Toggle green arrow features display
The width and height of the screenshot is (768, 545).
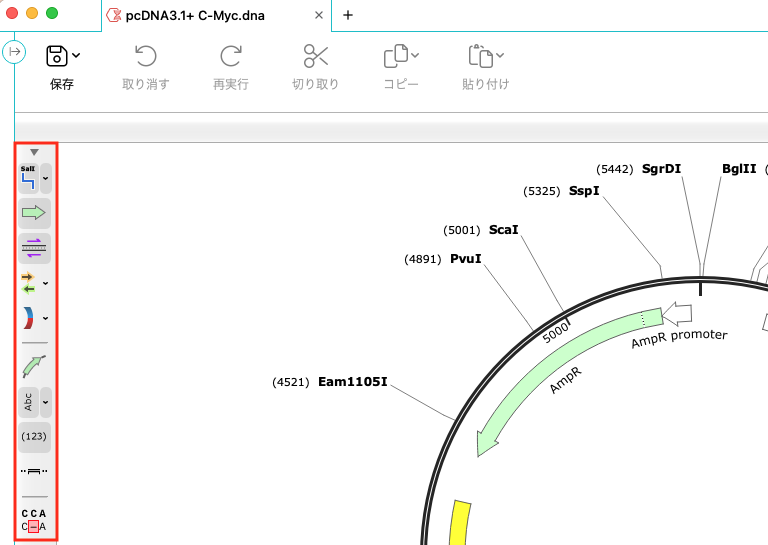[34, 213]
